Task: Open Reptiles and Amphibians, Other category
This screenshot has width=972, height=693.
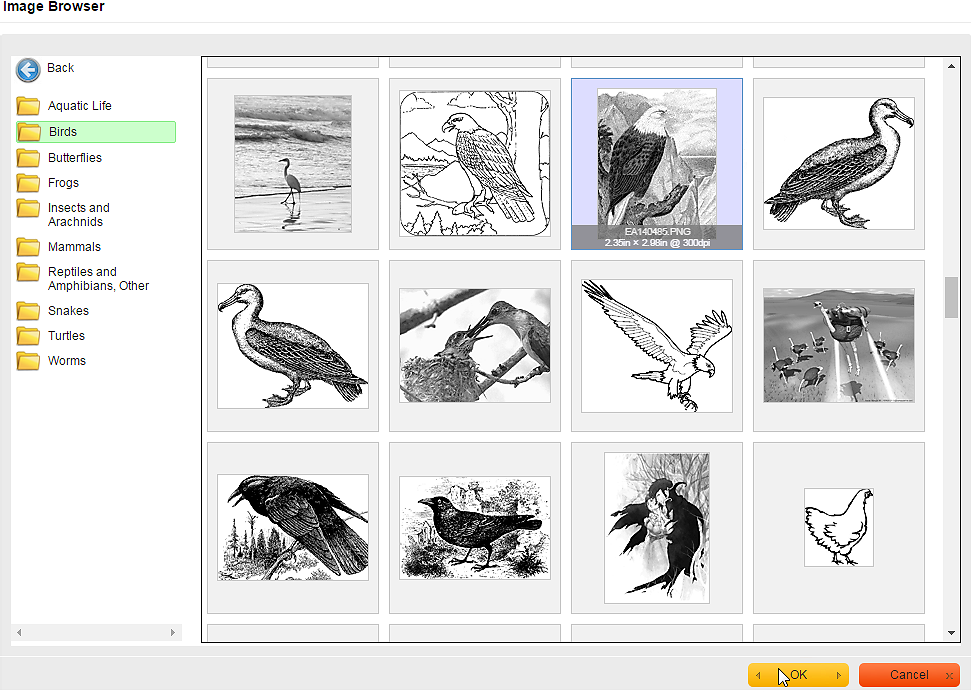Action: coord(99,279)
